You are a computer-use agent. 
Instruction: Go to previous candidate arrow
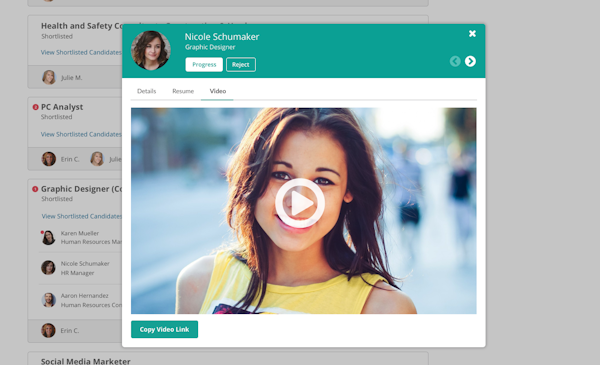(455, 61)
